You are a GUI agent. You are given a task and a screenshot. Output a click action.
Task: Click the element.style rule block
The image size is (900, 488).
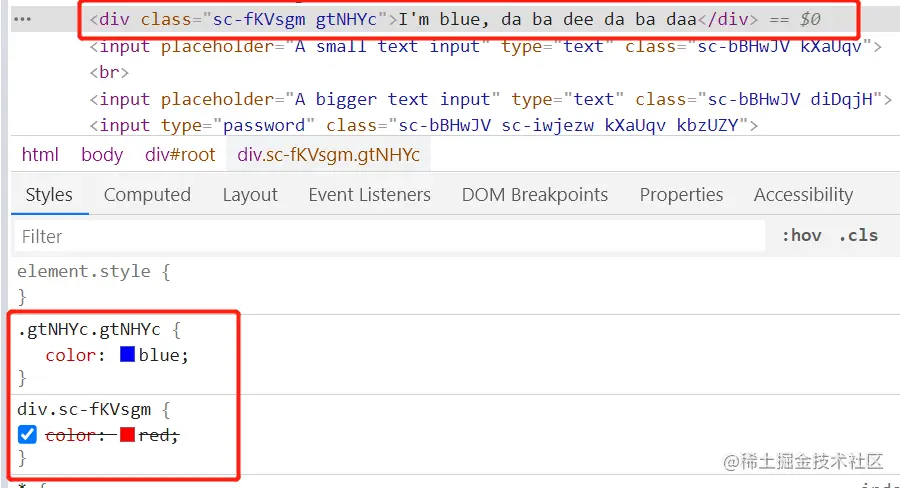(94, 283)
